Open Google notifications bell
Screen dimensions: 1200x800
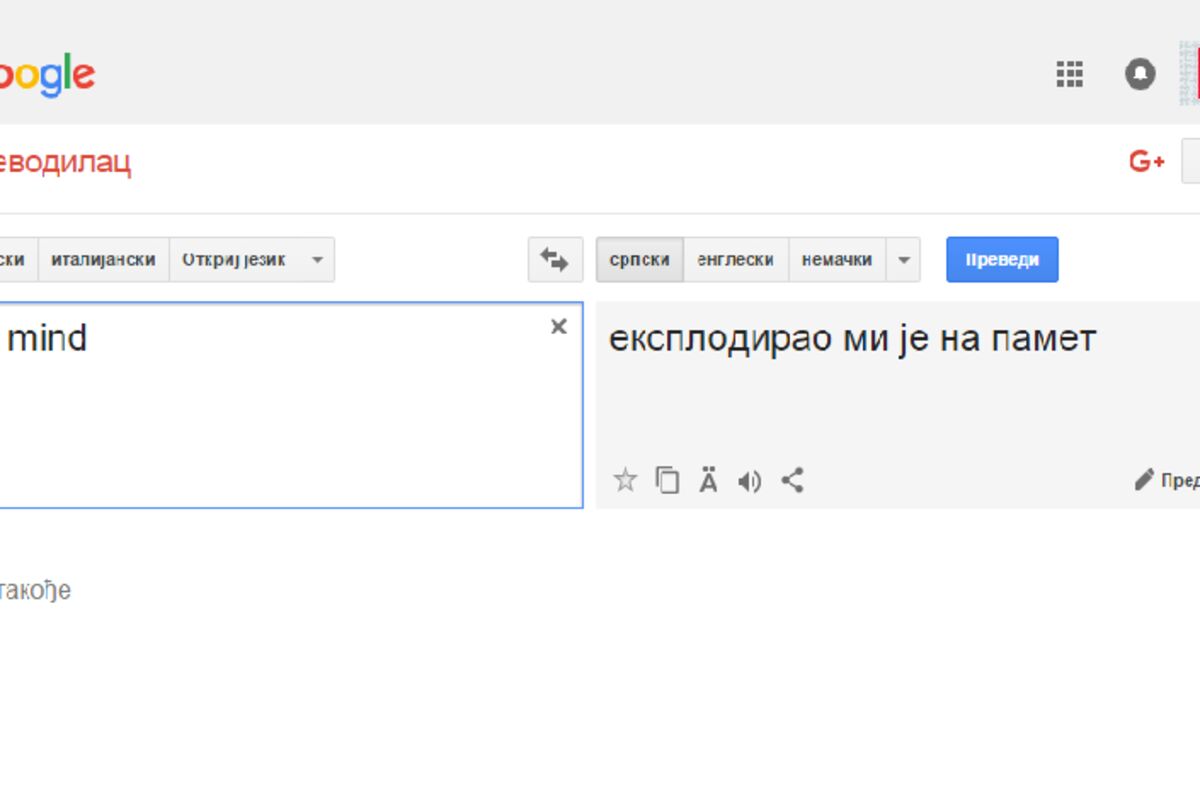1140,75
